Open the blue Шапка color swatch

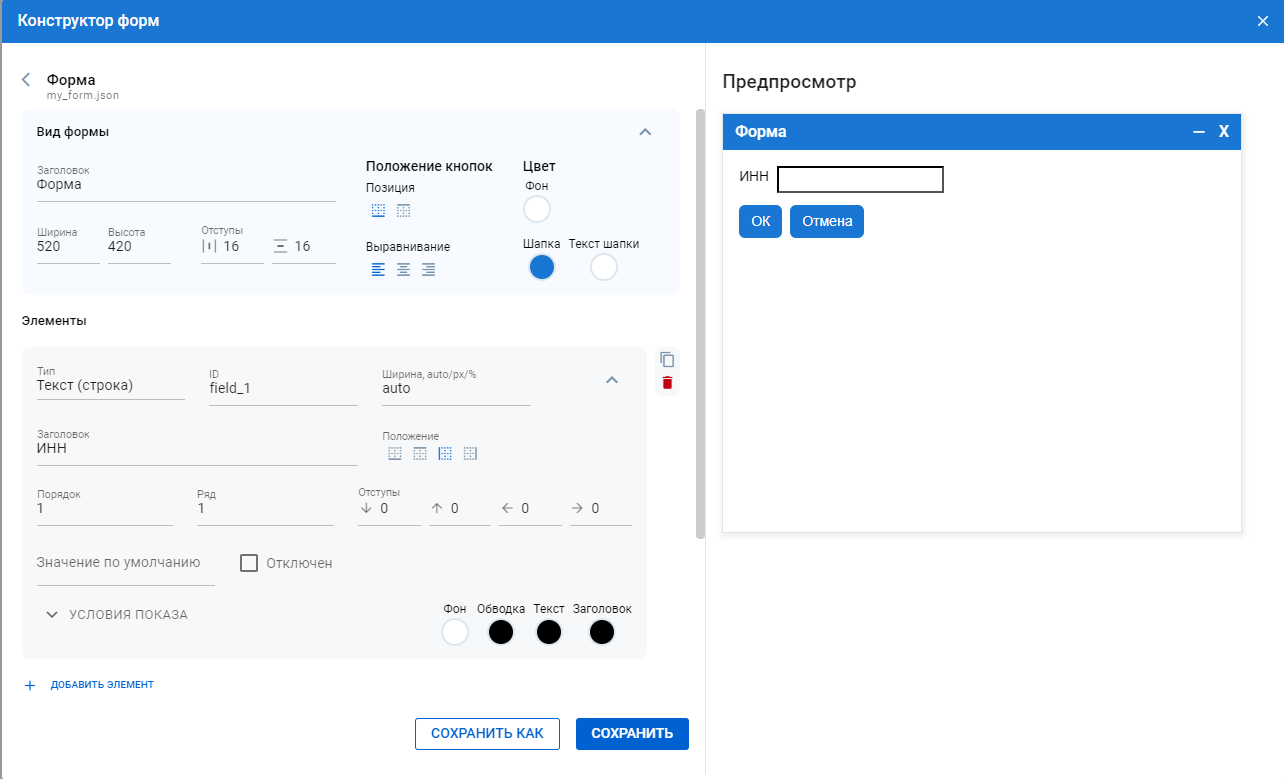[541, 268]
